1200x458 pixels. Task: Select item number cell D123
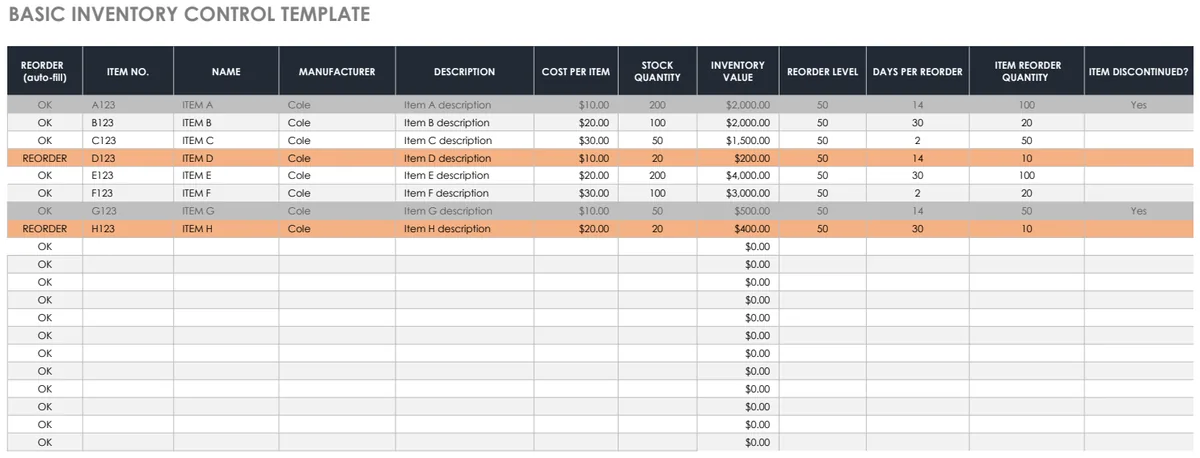pyautogui.click(x=128, y=158)
